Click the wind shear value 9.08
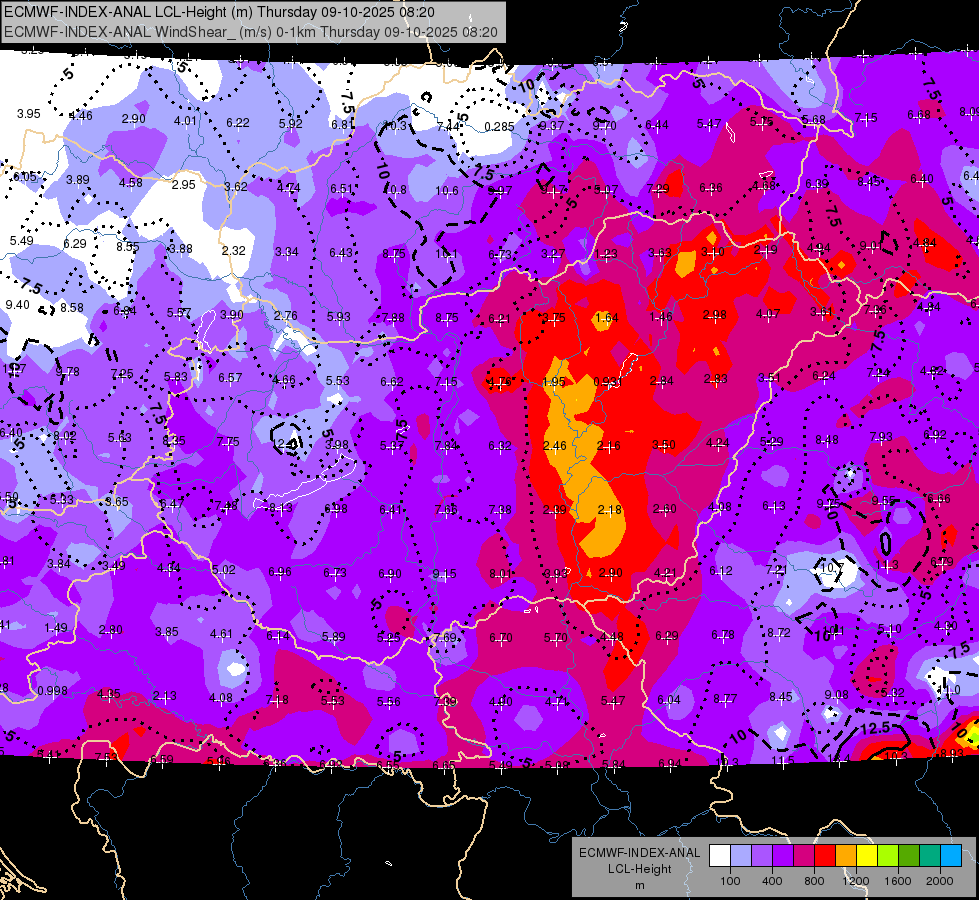This screenshot has height=900, width=979. tap(836, 695)
